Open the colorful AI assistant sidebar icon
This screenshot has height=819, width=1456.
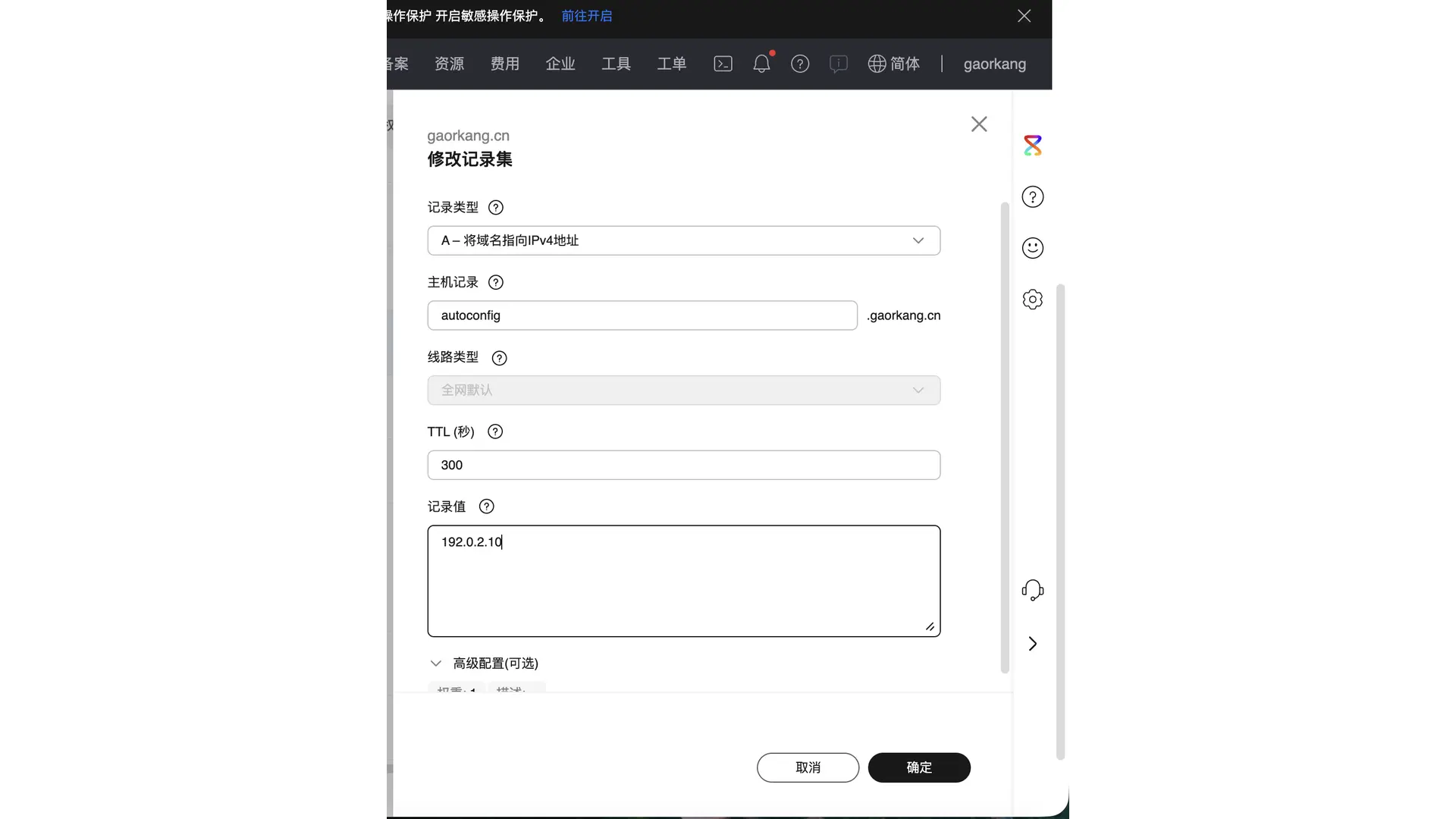click(x=1032, y=146)
